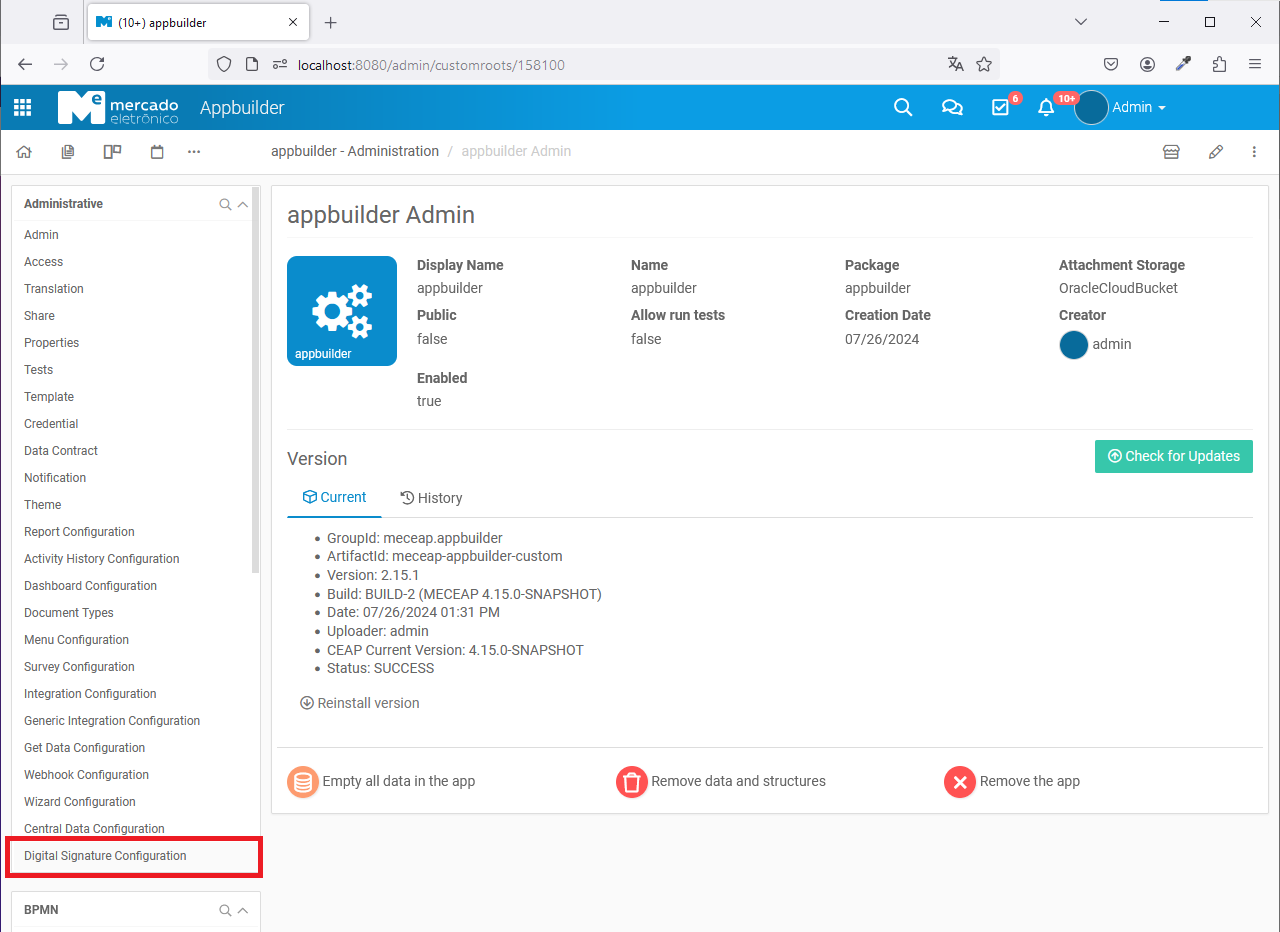Click the calendar icon in toolbar

pyautogui.click(x=157, y=152)
